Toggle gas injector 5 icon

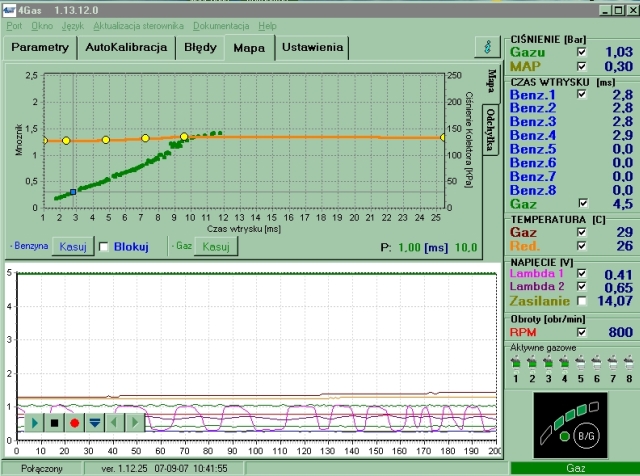tap(580, 363)
